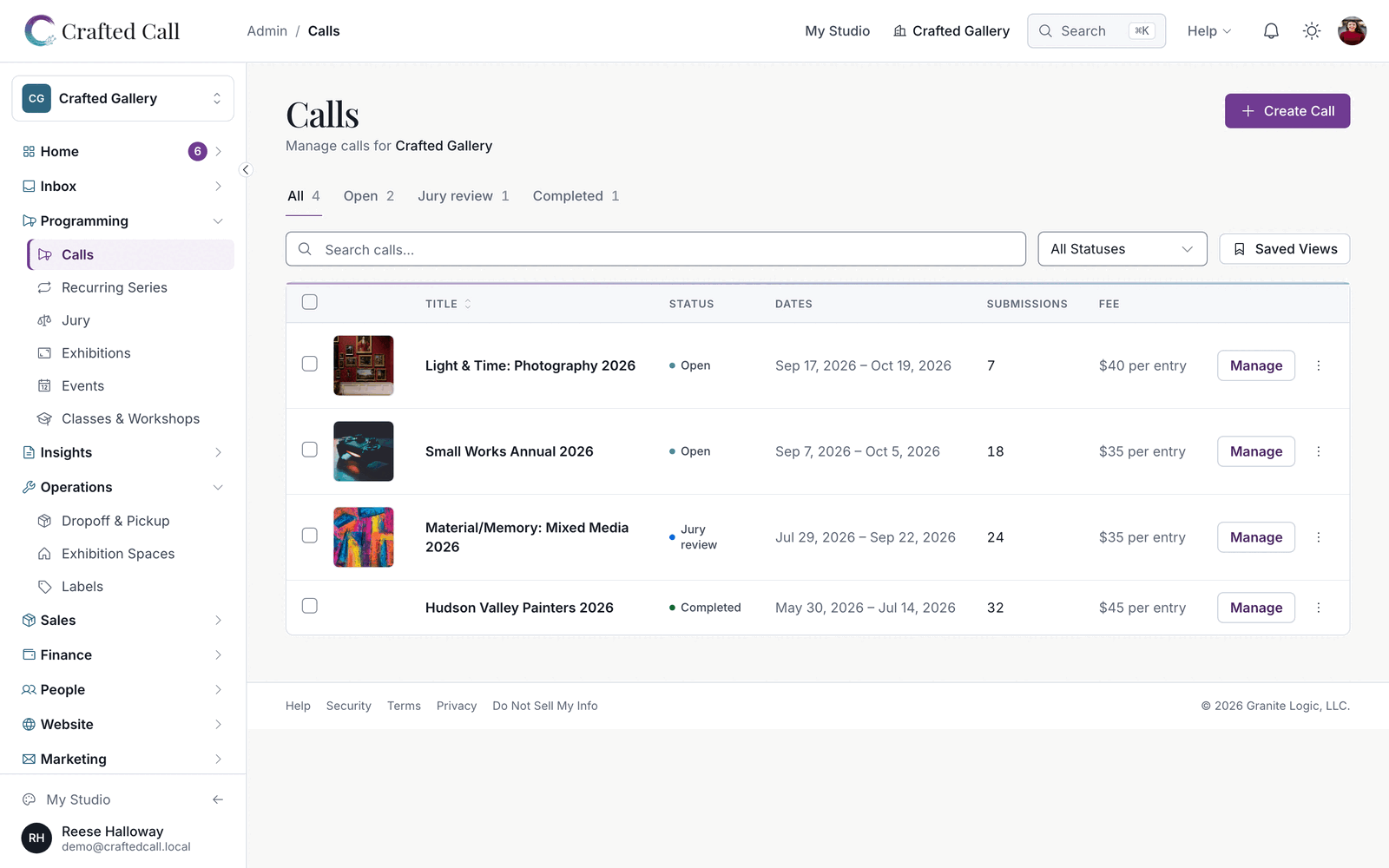Click Crafted Call logo
The height and width of the screenshot is (868, 1389).
coord(102,31)
